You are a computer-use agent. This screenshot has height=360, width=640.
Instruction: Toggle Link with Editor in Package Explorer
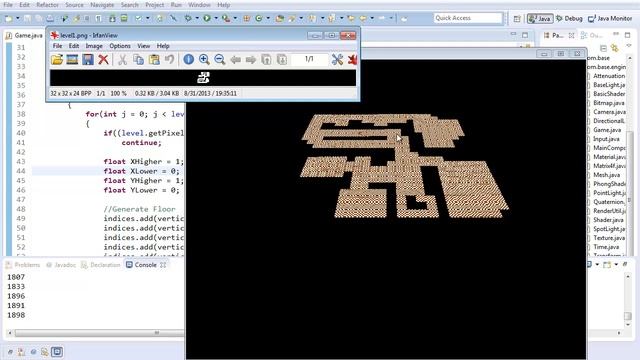pos(615,48)
